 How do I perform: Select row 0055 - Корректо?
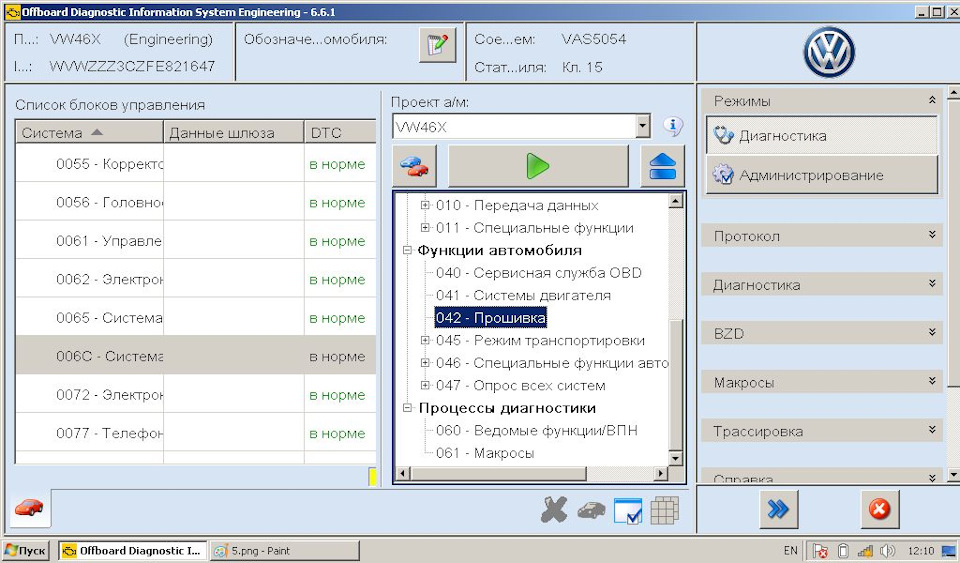[x=196, y=163]
